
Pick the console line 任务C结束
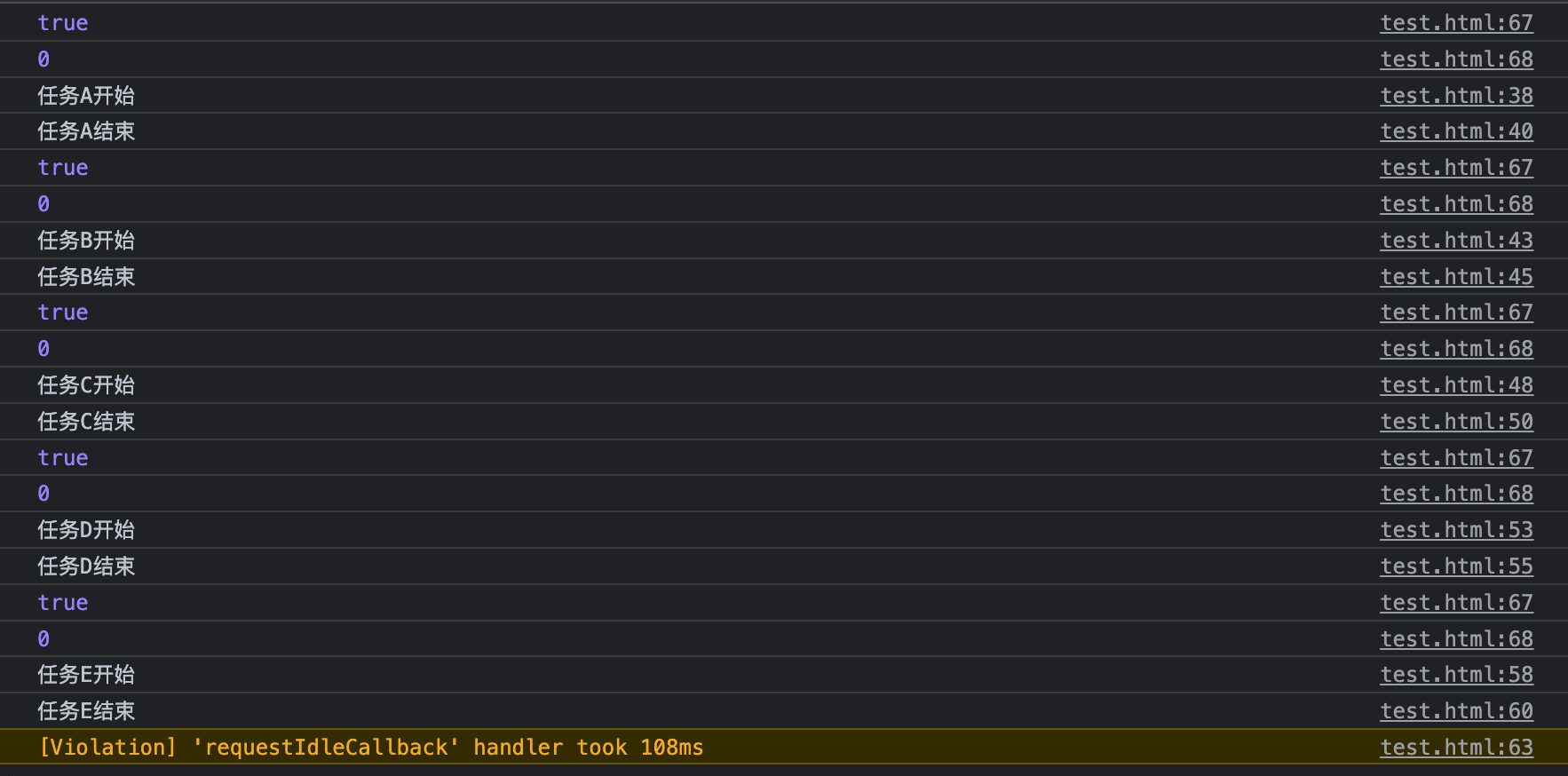point(86,421)
